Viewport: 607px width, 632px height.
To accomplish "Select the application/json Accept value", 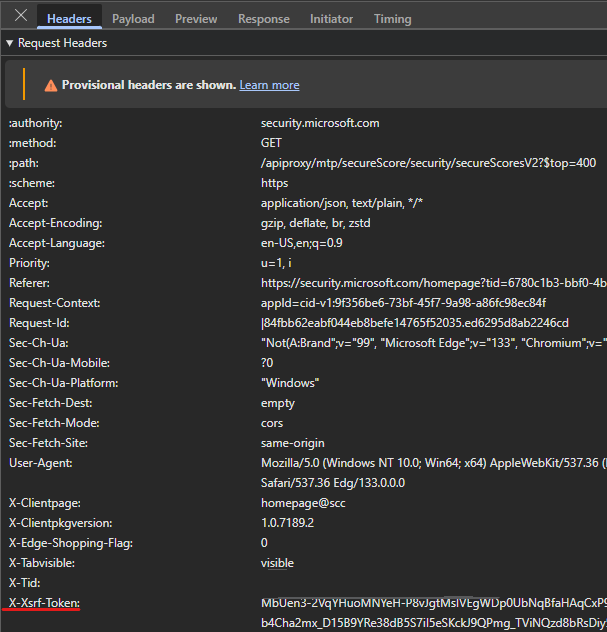I will pyautogui.click(x=342, y=203).
